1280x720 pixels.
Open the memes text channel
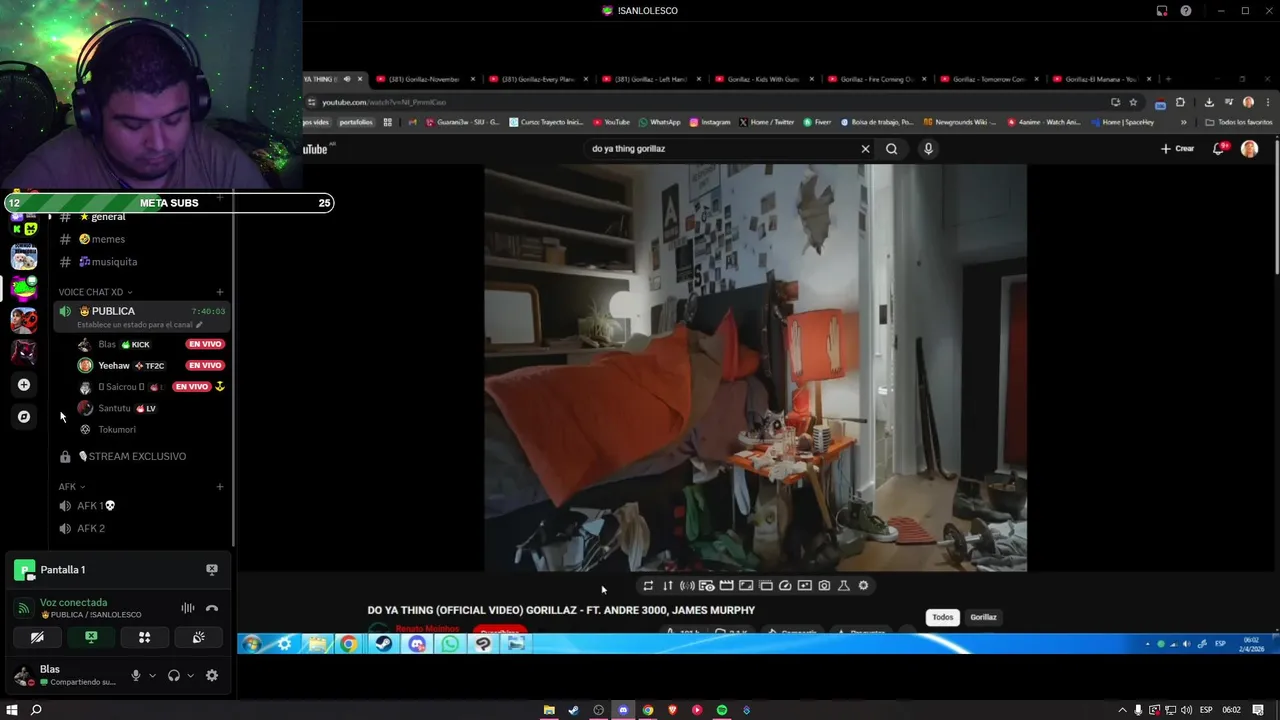(143, 239)
